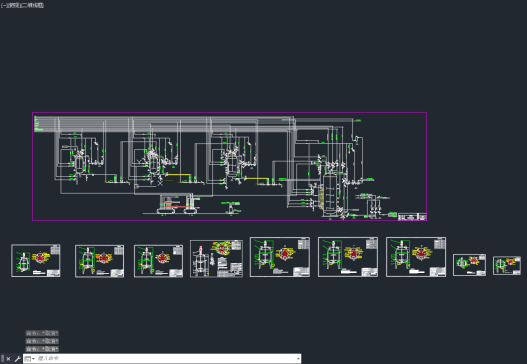Select the seventh vessel drawing sheet from left

pos(416,257)
